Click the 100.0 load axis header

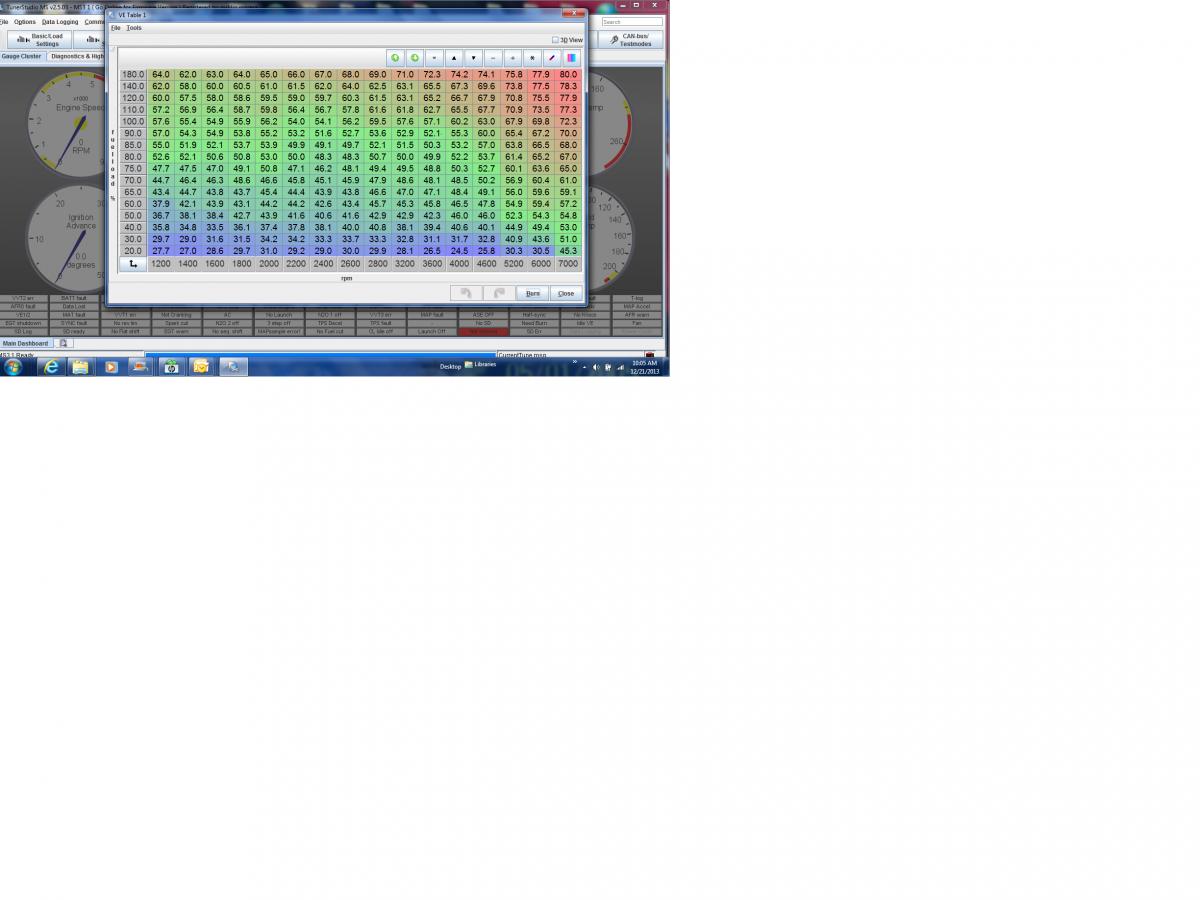(133, 122)
